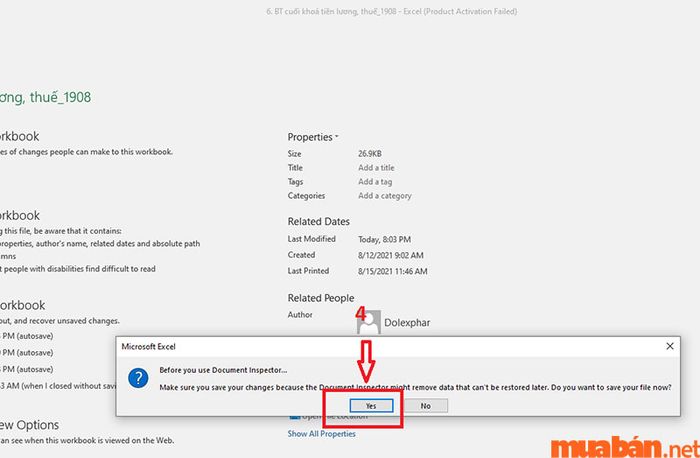Select the Categories label
The height and width of the screenshot is (458, 700).
(306, 196)
